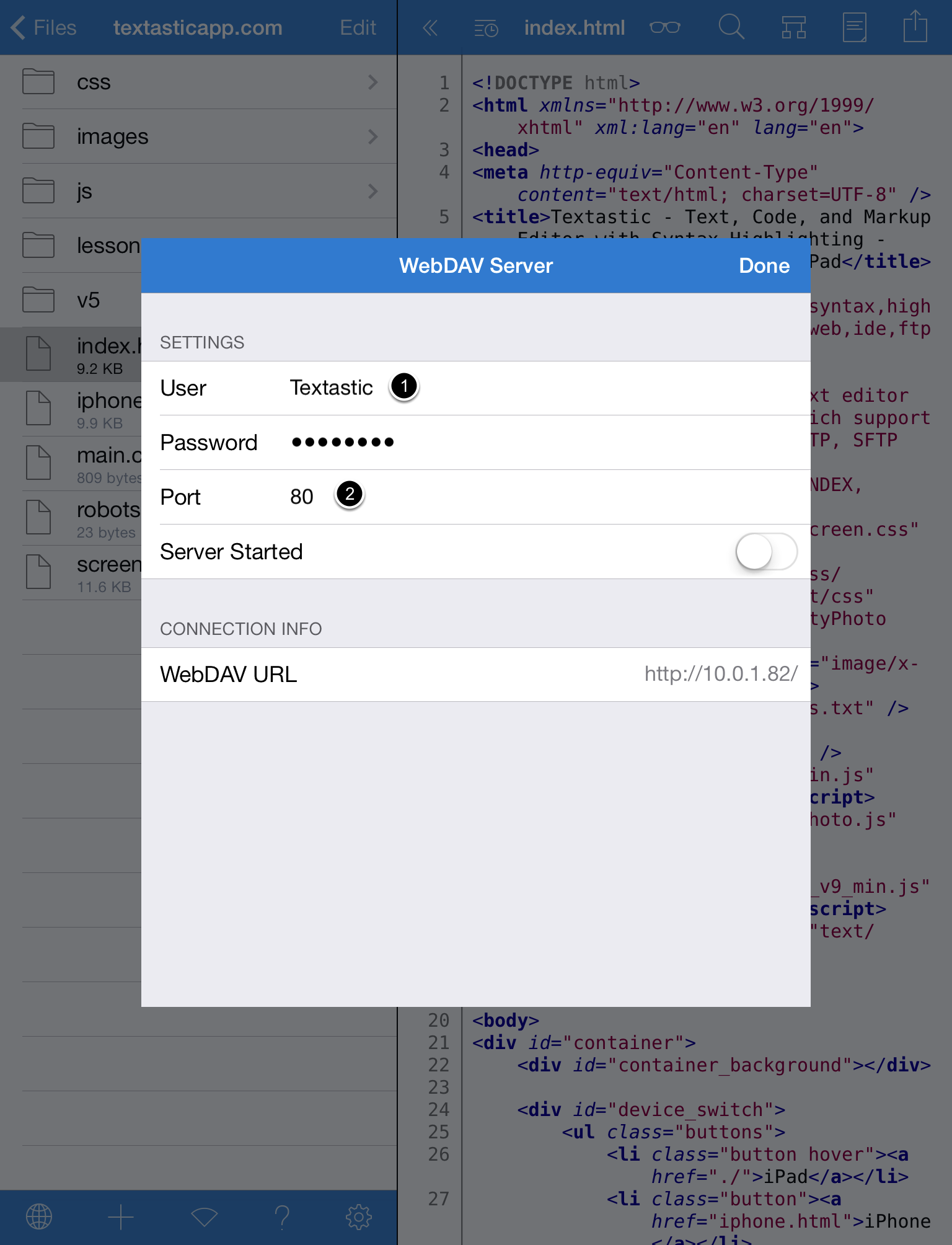
Task: Click container_background div on line 22
Action: 724,1065
